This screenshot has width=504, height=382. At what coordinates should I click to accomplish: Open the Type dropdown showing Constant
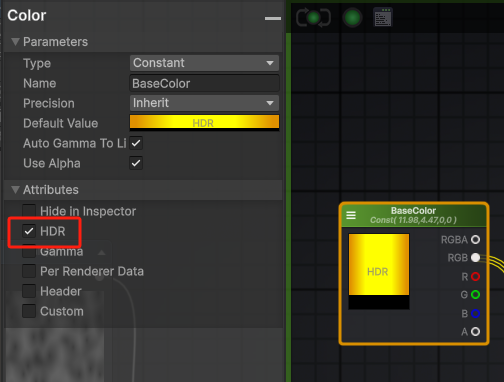click(x=204, y=63)
